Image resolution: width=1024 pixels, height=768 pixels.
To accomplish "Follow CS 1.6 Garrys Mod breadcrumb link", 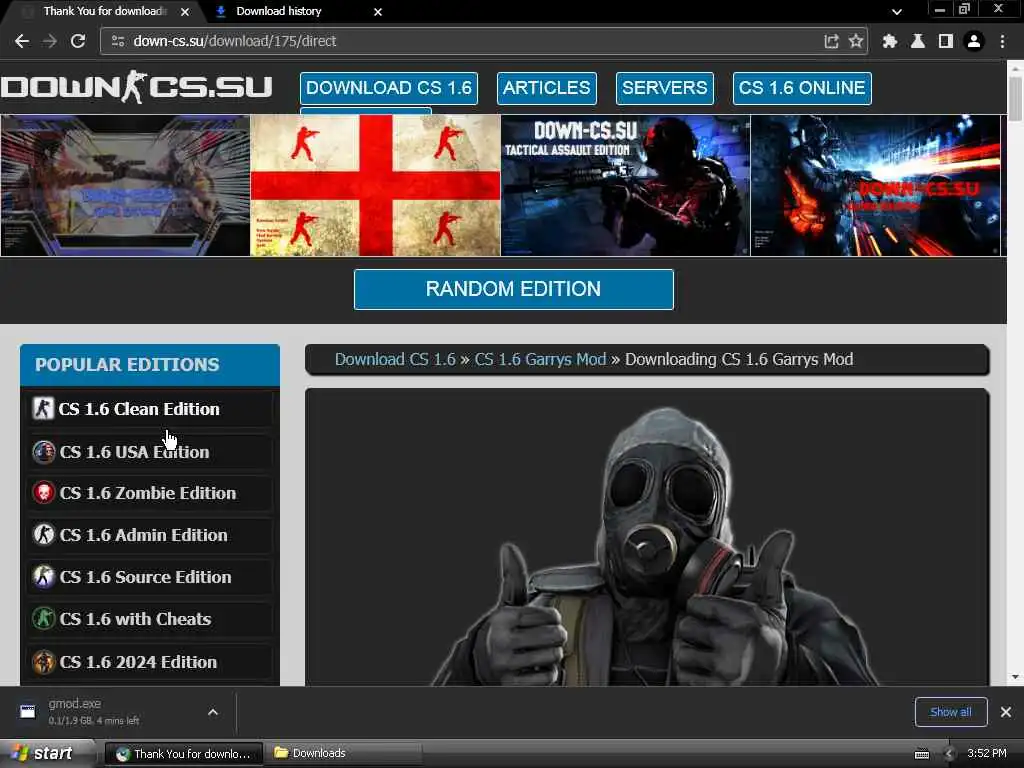I will pyautogui.click(x=540, y=359).
